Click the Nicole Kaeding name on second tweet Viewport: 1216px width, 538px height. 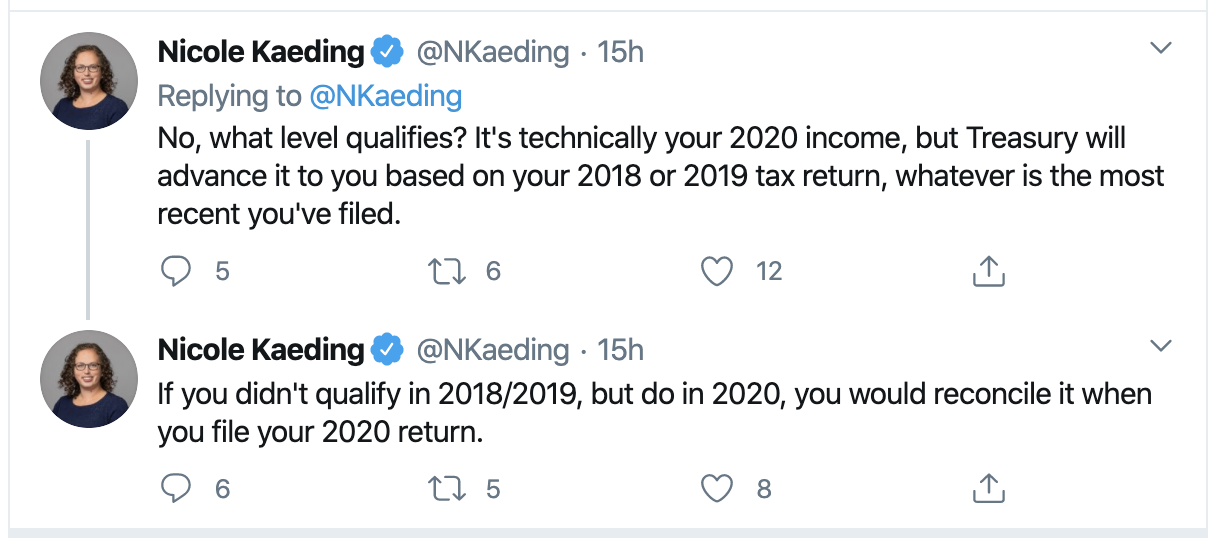click(261, 349)
